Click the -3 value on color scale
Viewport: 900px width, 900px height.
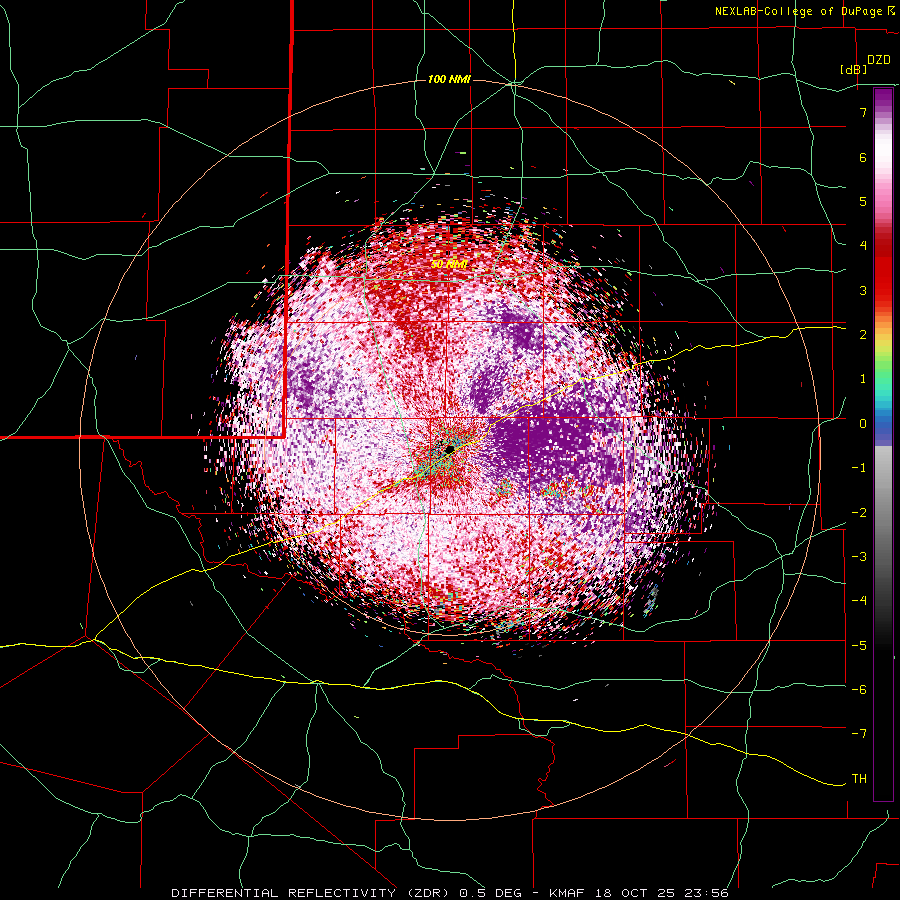tap(859, 557)
